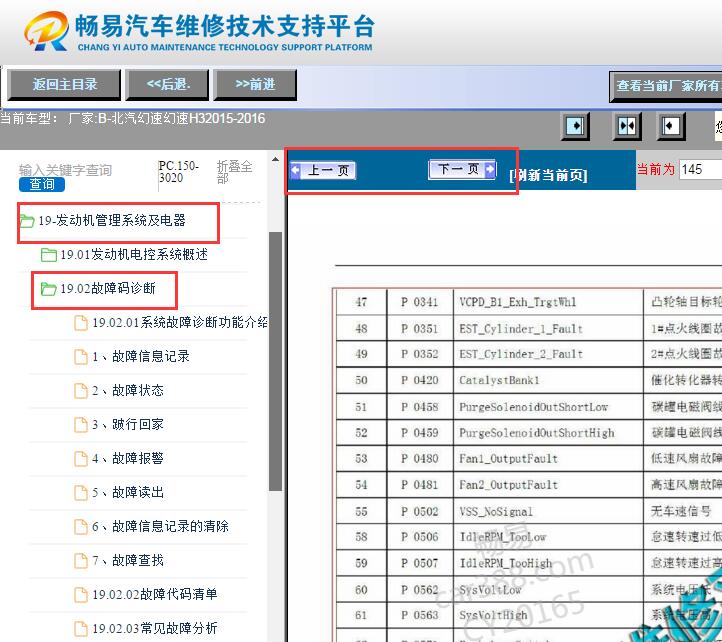Click table cell P 0420
The image size is (722, 642).
tap(419, 380)
